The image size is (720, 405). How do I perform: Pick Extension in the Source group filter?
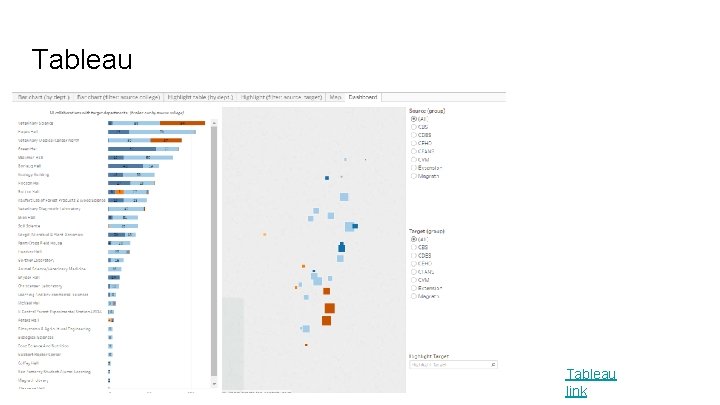point(412,167)
